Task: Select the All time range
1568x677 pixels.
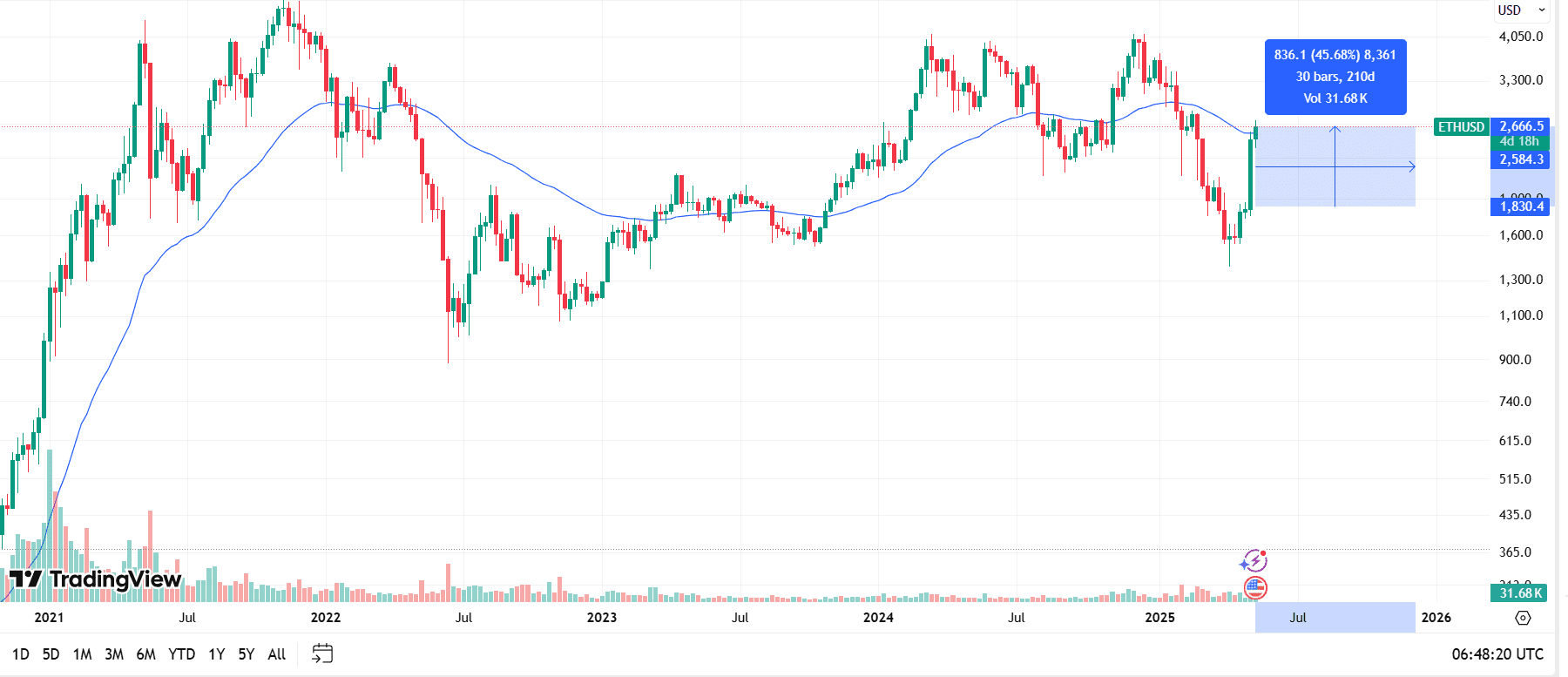Action: pyautogui.click(x=277, y=654)
